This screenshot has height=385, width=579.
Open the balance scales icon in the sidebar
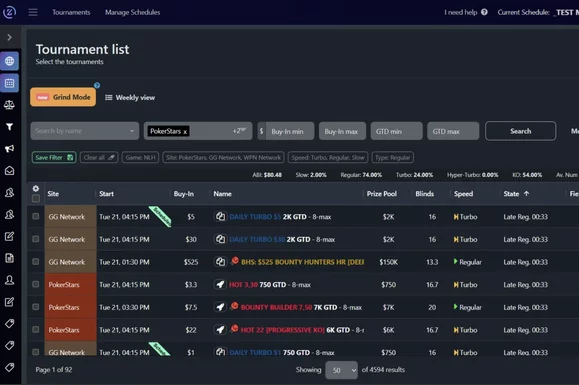(10, 105)
